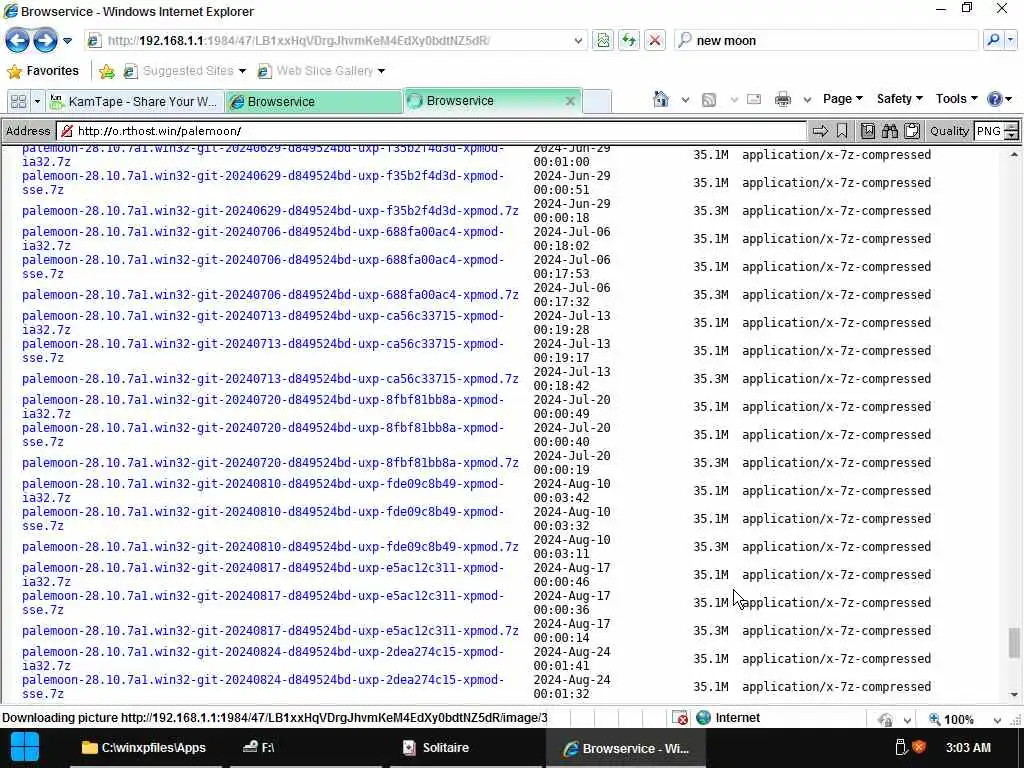Click the Browservice bookmark icon
Image resolution: width=1024 pixels, height=768 pixels.
(842, 131)
